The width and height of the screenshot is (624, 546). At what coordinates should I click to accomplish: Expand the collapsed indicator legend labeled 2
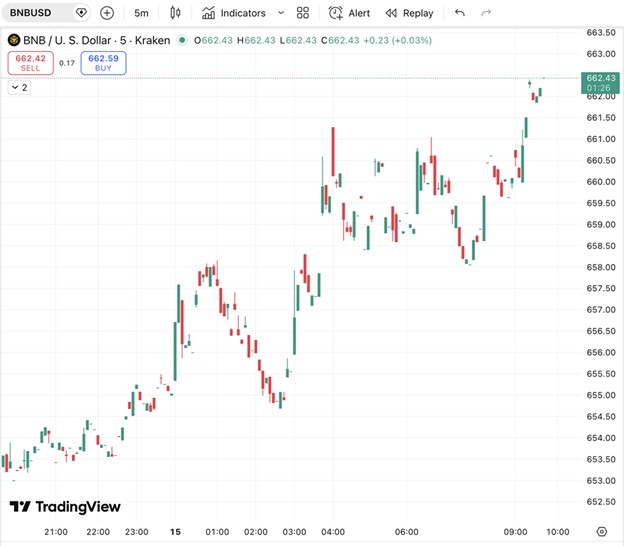point(19,88)
